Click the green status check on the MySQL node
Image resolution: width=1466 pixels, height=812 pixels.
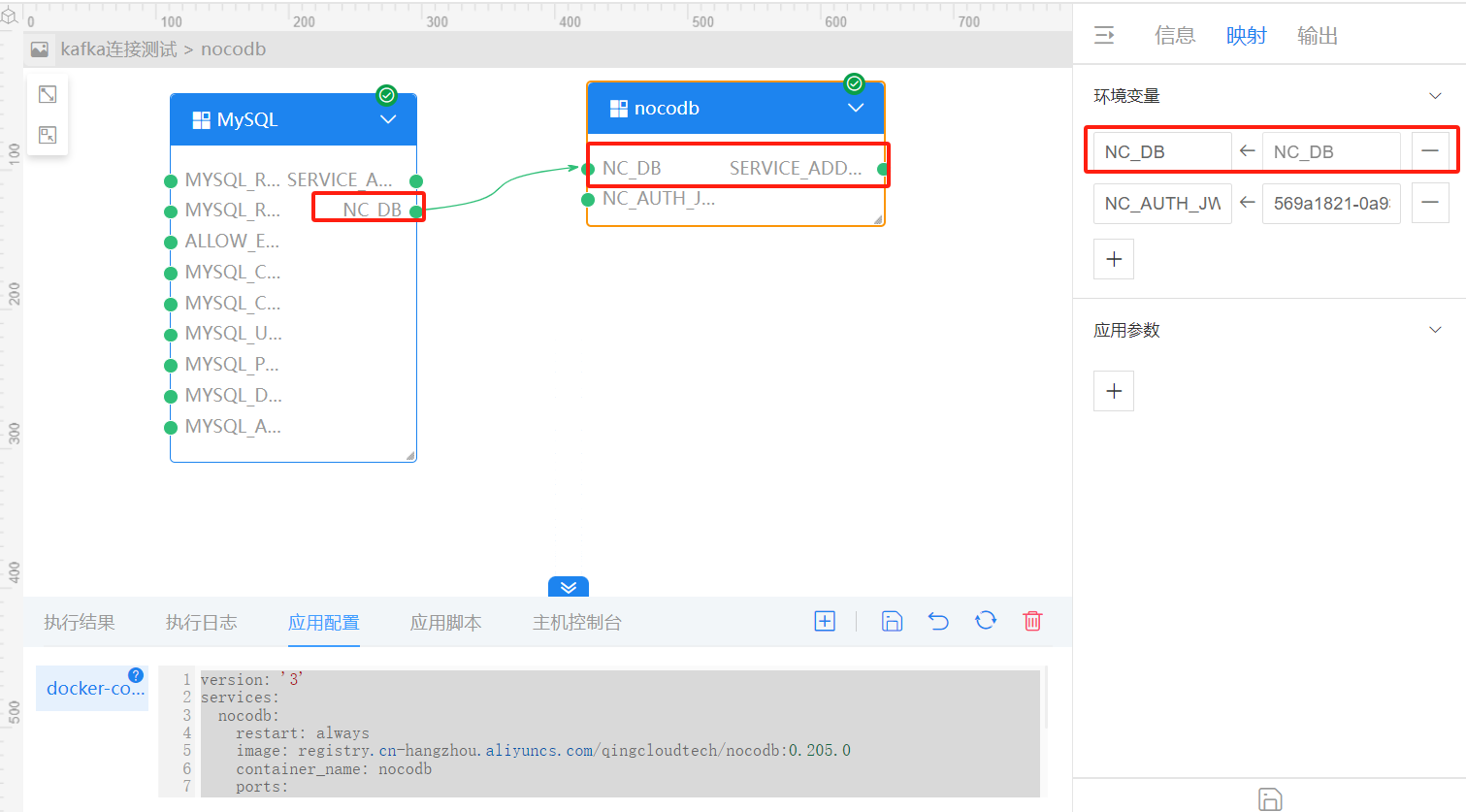coord(386,94)
